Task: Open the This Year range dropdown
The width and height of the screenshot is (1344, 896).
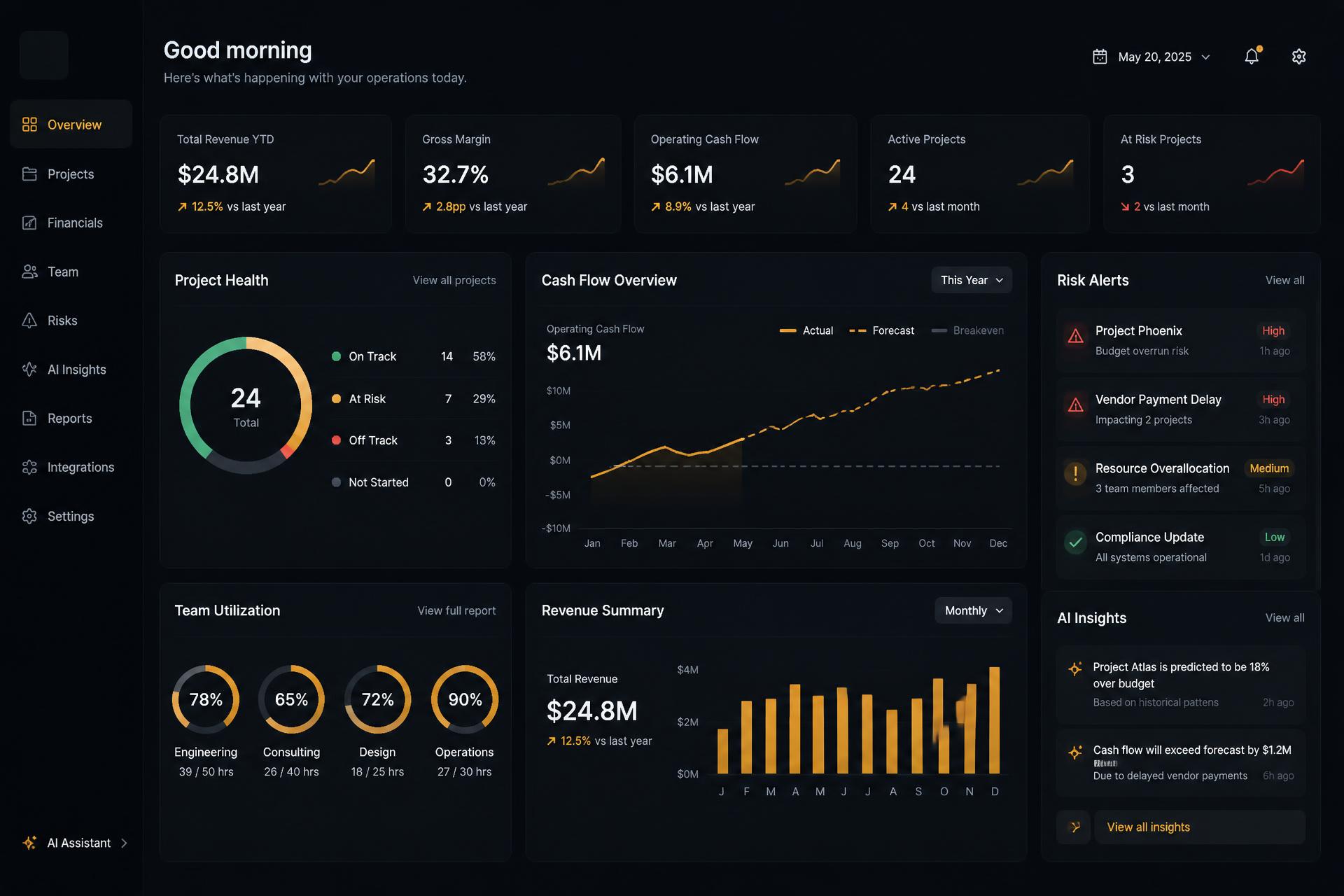Action: (972, 280)
